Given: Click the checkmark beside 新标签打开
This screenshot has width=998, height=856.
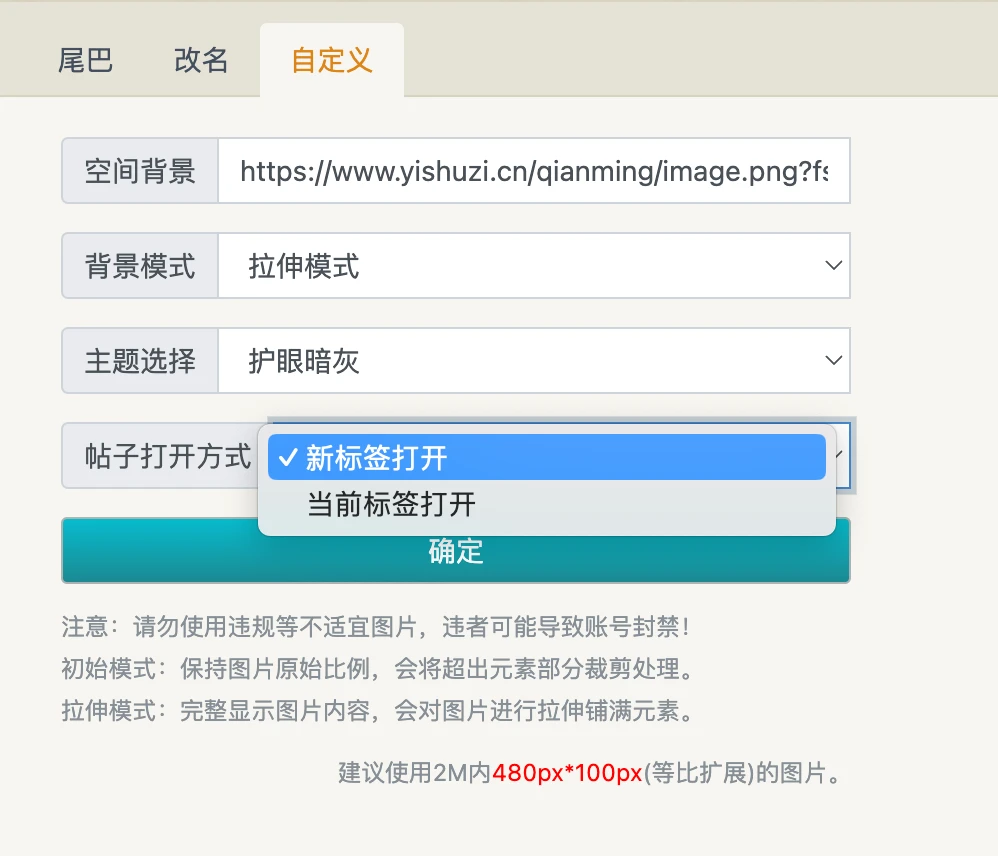Looking at the screenshot, I should pos(288,458).
